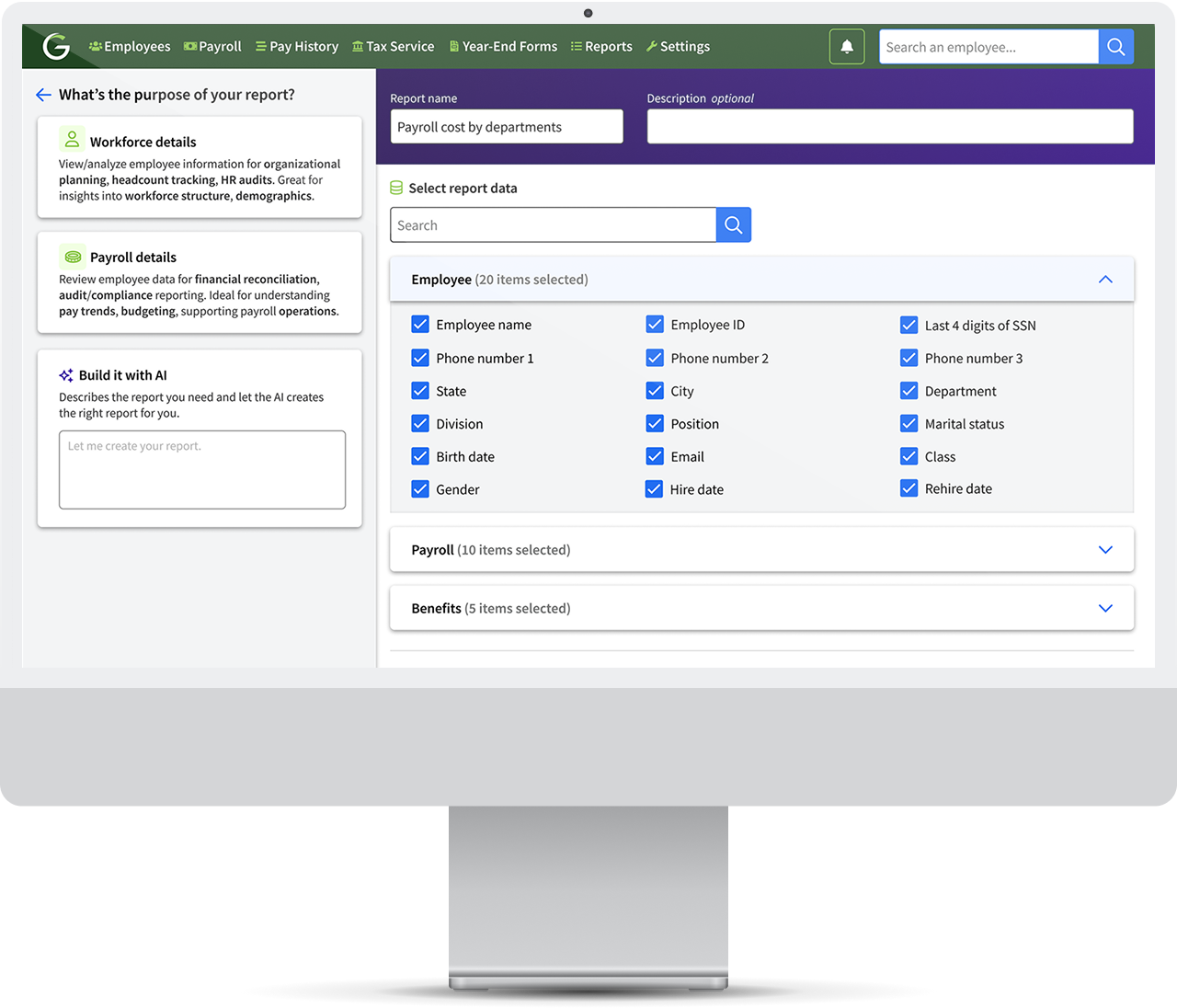Uncheck Employee ID checkbox
Screen dimensions: 1177x1008
tap(655, 324)
